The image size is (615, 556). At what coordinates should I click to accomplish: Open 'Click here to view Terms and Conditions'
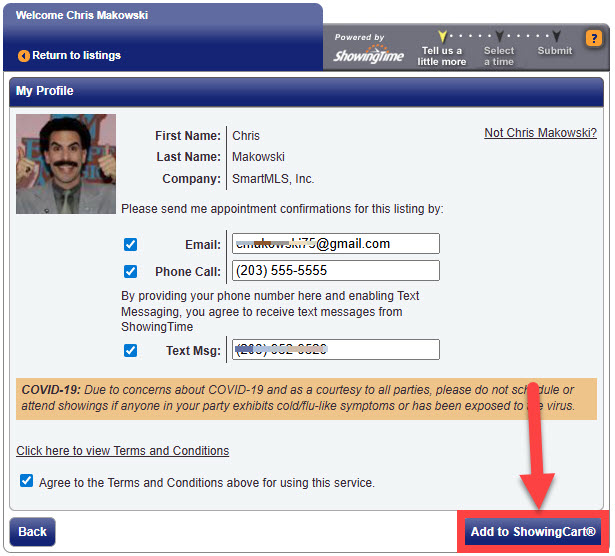coord(122,451)
